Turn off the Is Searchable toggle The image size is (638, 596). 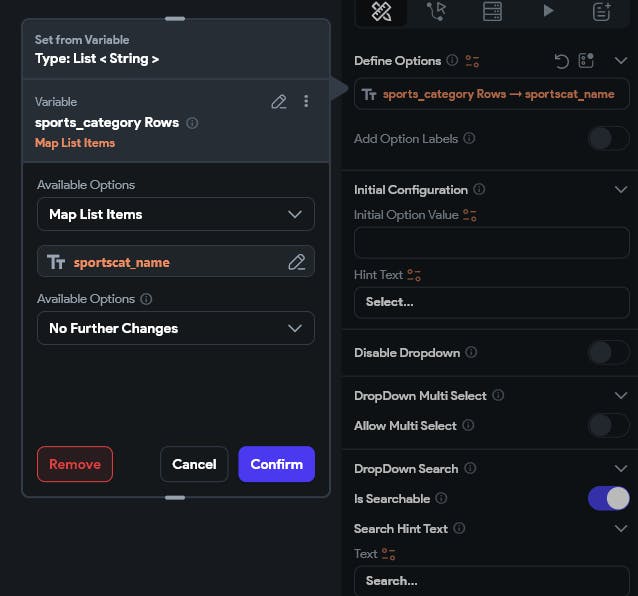coord(608,498)
